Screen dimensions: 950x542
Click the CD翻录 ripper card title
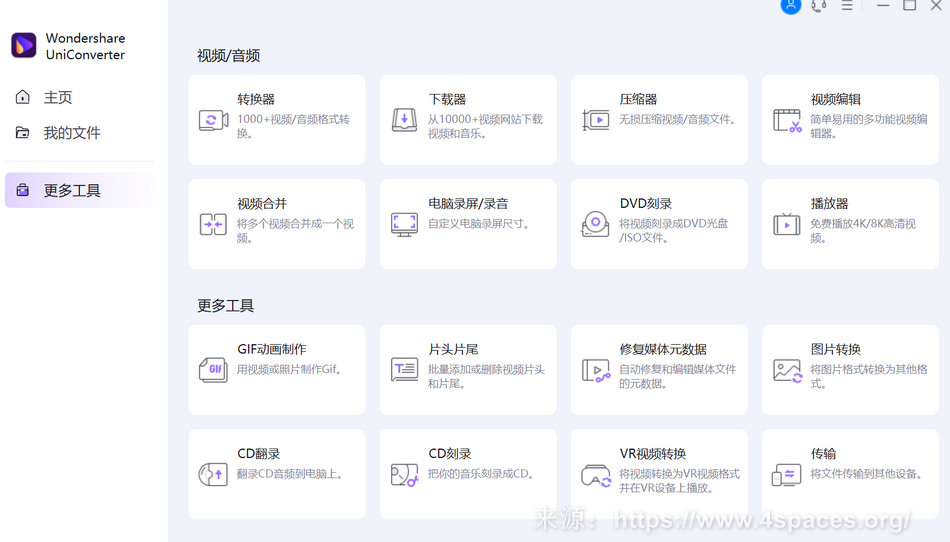pyautogui.click(x=258, y=454)
